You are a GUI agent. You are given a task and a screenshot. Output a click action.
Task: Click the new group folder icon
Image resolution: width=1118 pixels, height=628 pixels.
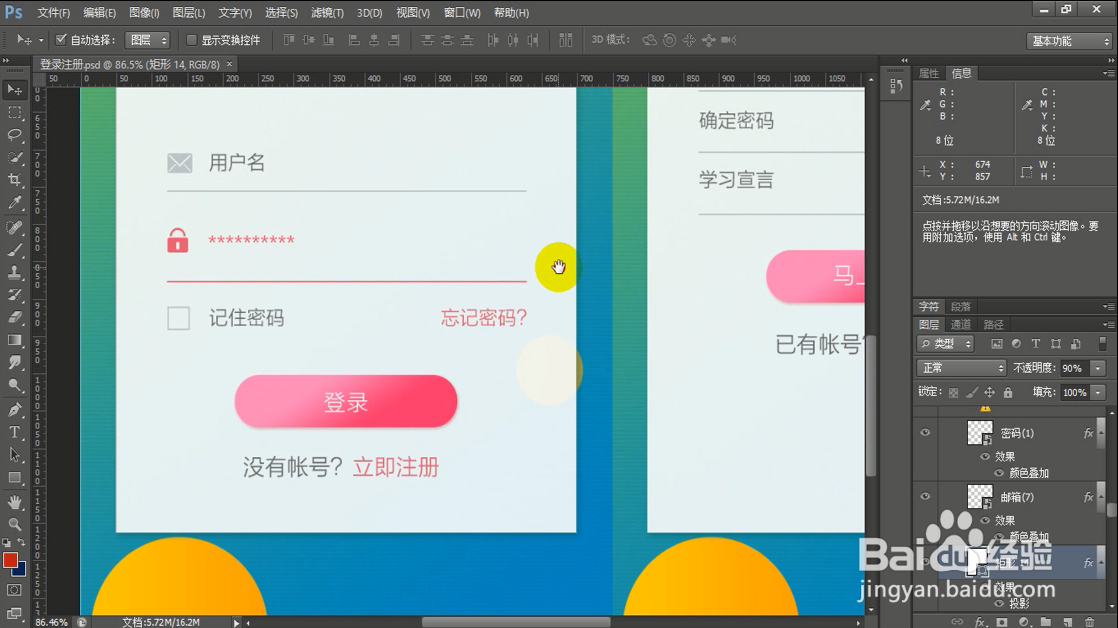(x=1045, y=622)
